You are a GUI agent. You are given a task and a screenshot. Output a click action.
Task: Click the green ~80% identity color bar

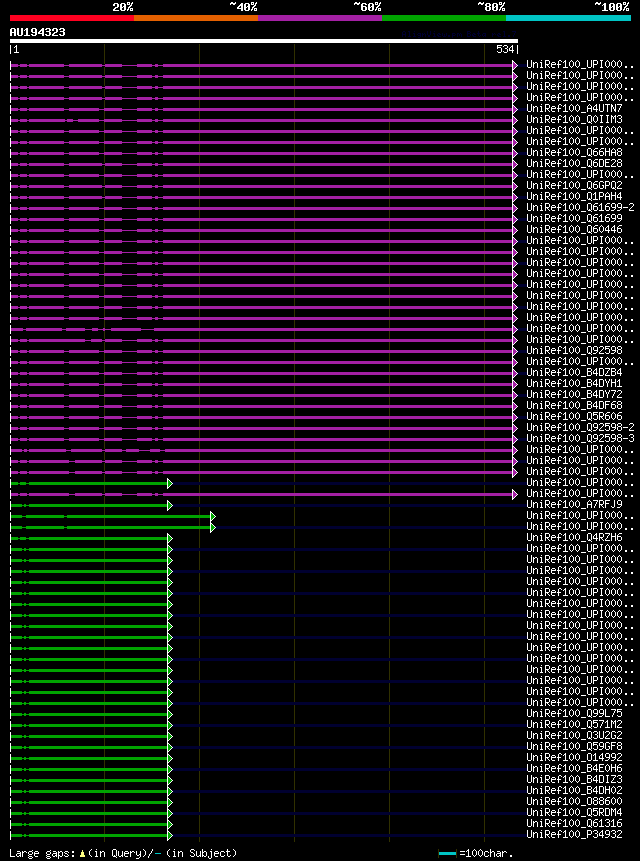(x=444, y=18)
